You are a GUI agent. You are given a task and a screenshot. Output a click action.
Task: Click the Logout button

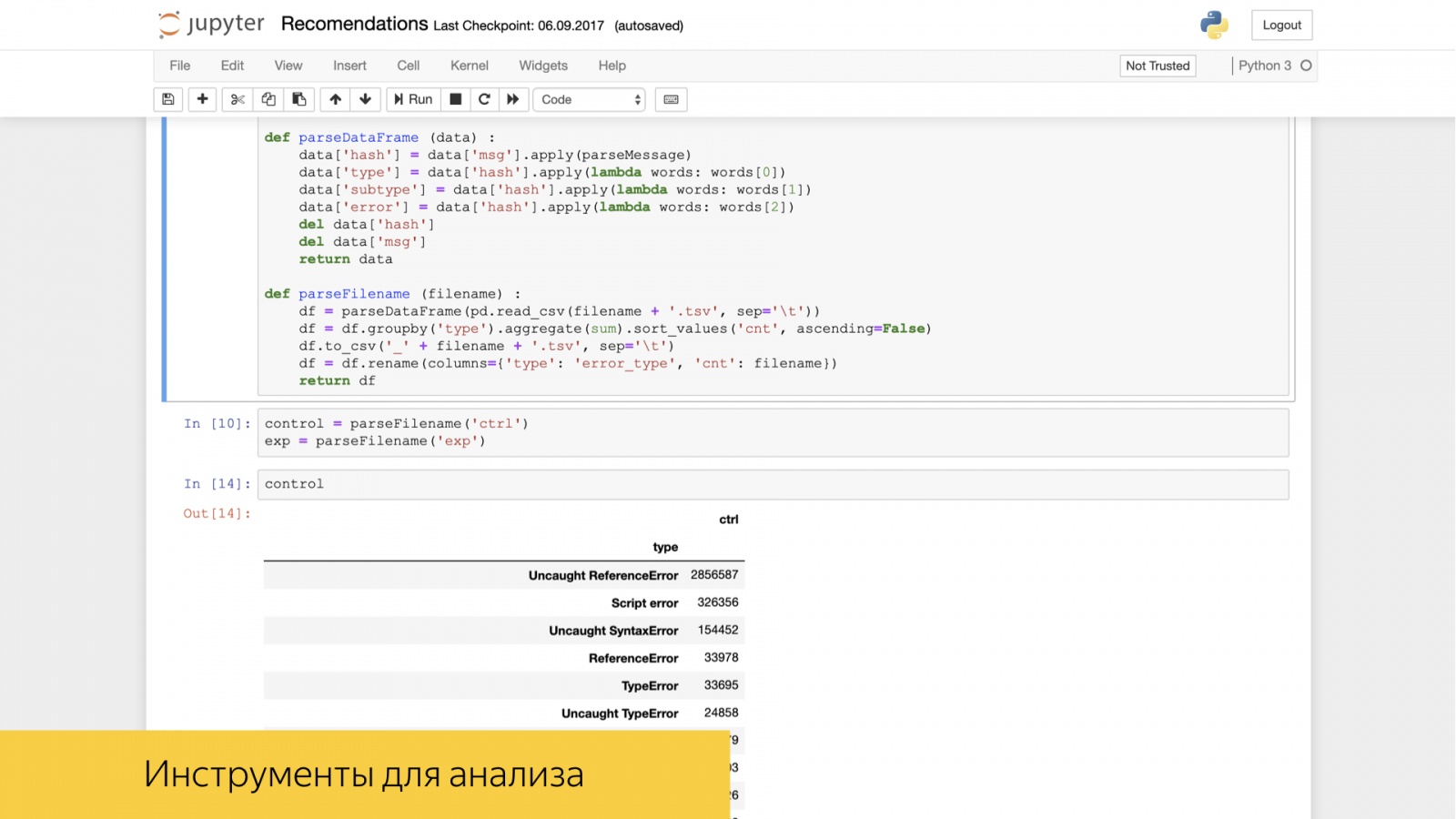tap(1282, 25)
